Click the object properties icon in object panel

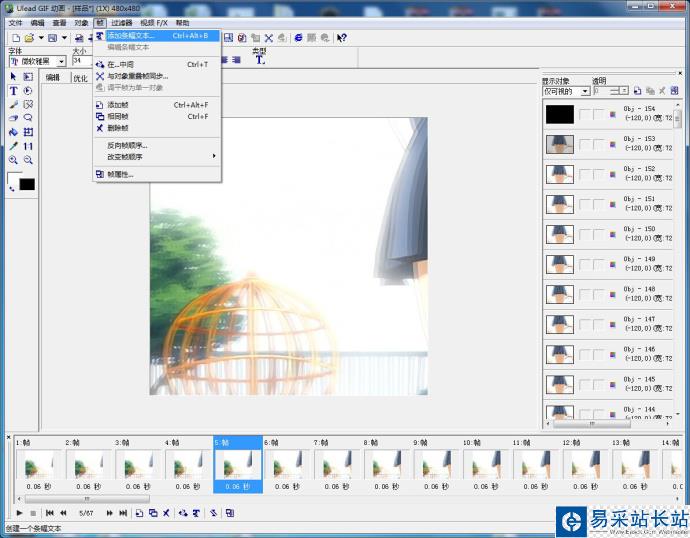[674, 91]
